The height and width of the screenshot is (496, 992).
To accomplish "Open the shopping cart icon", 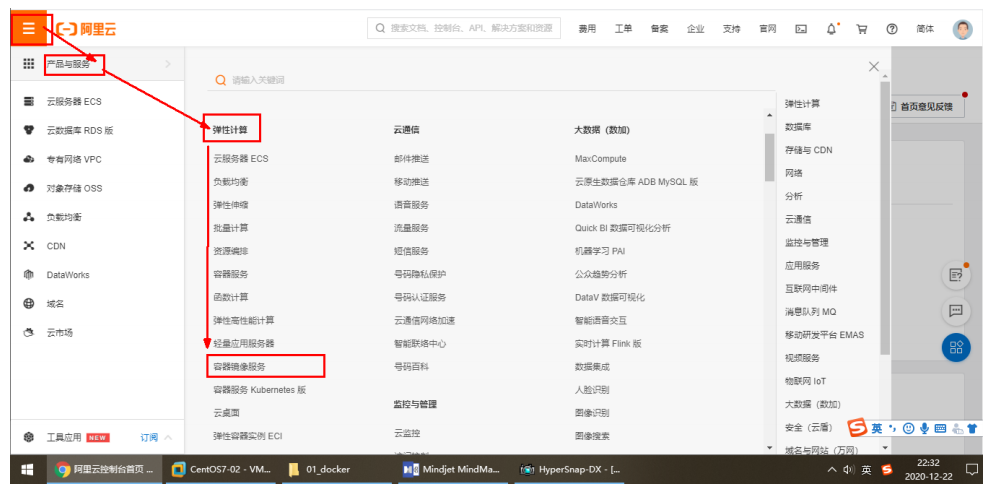I will pyautogui.click(x=862, y=29).
